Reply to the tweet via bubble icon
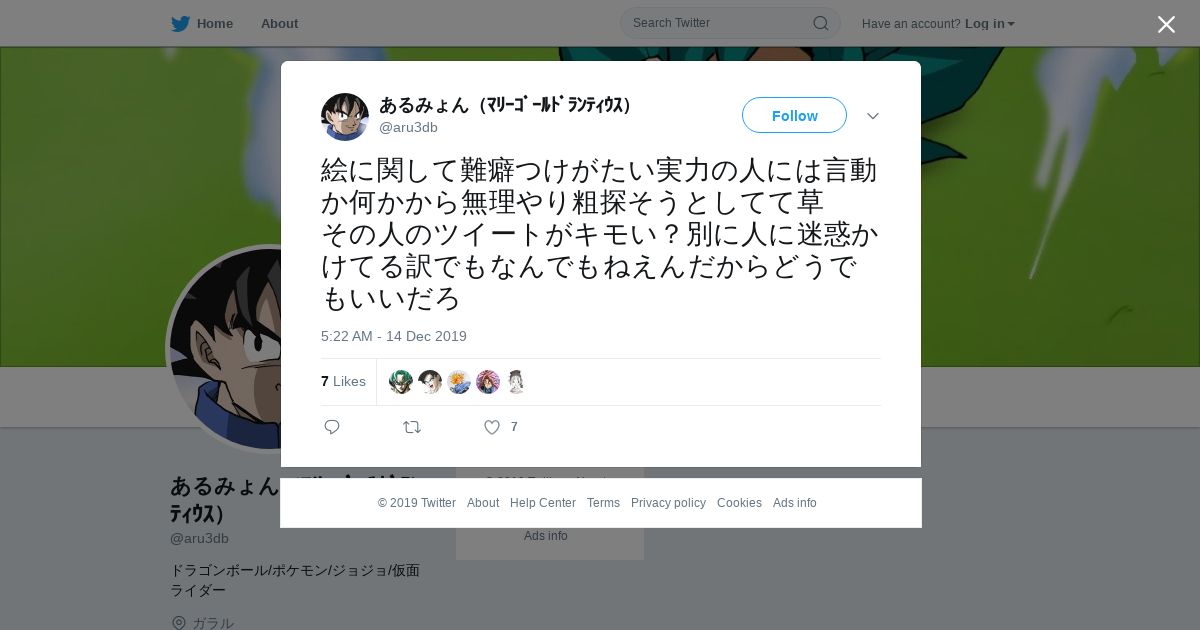The width and height of the screenshot is (1200, 630). (332, 427)
